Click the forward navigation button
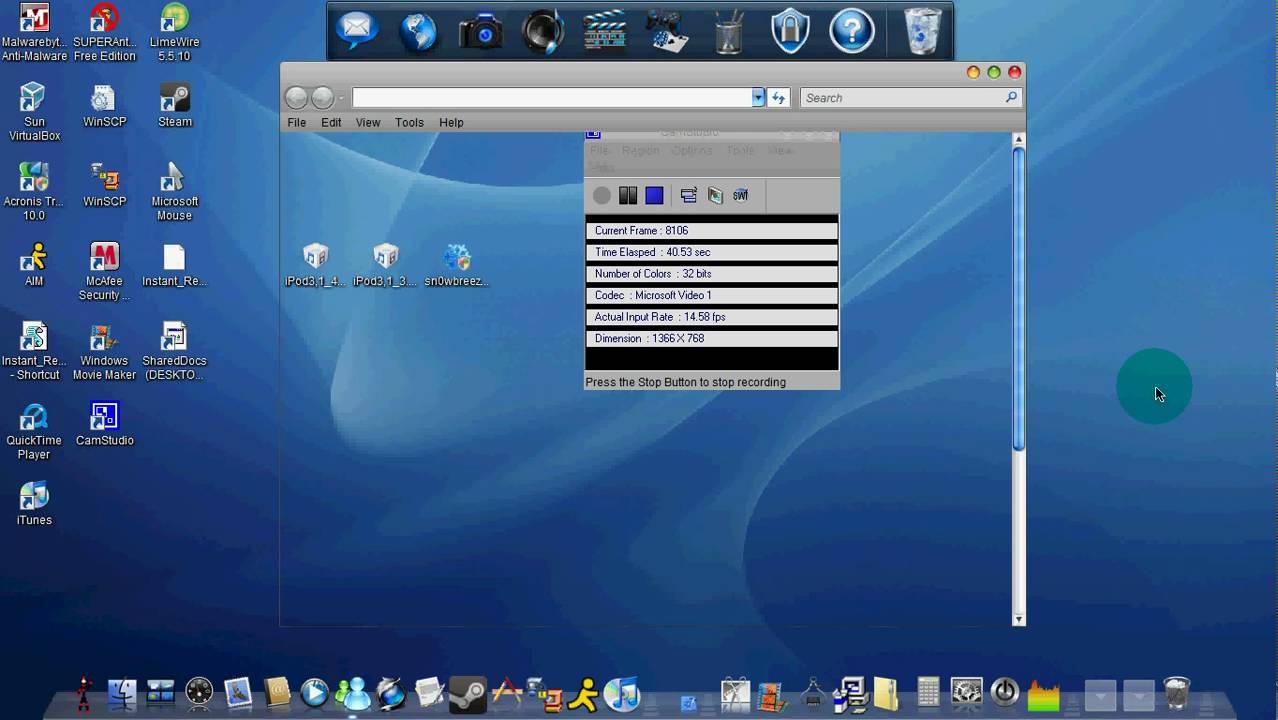Screen dimensions: 1278x720 pyautogui.click(x=322, y=97)
